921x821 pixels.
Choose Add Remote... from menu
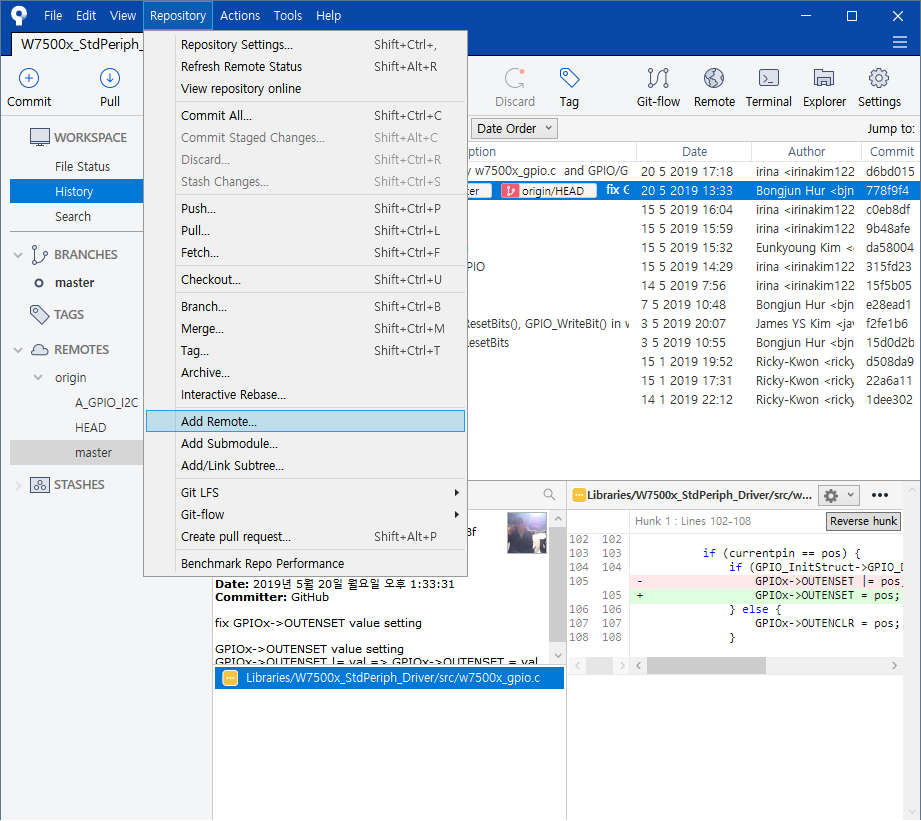coord(305,422)
